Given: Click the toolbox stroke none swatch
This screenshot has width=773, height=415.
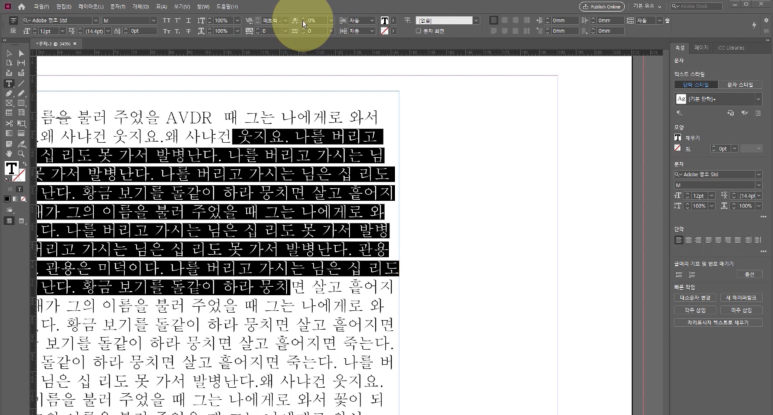Looking at the screenshot, I should point(19,175).
